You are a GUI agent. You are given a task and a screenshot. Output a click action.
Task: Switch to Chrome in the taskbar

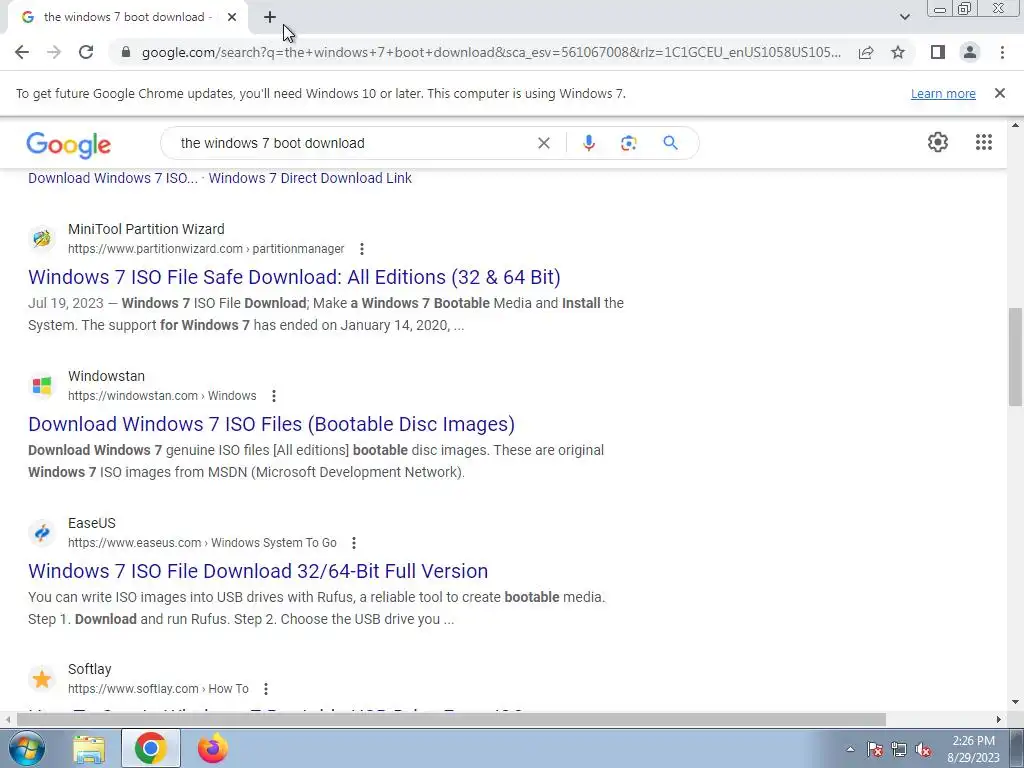[150, 748]
